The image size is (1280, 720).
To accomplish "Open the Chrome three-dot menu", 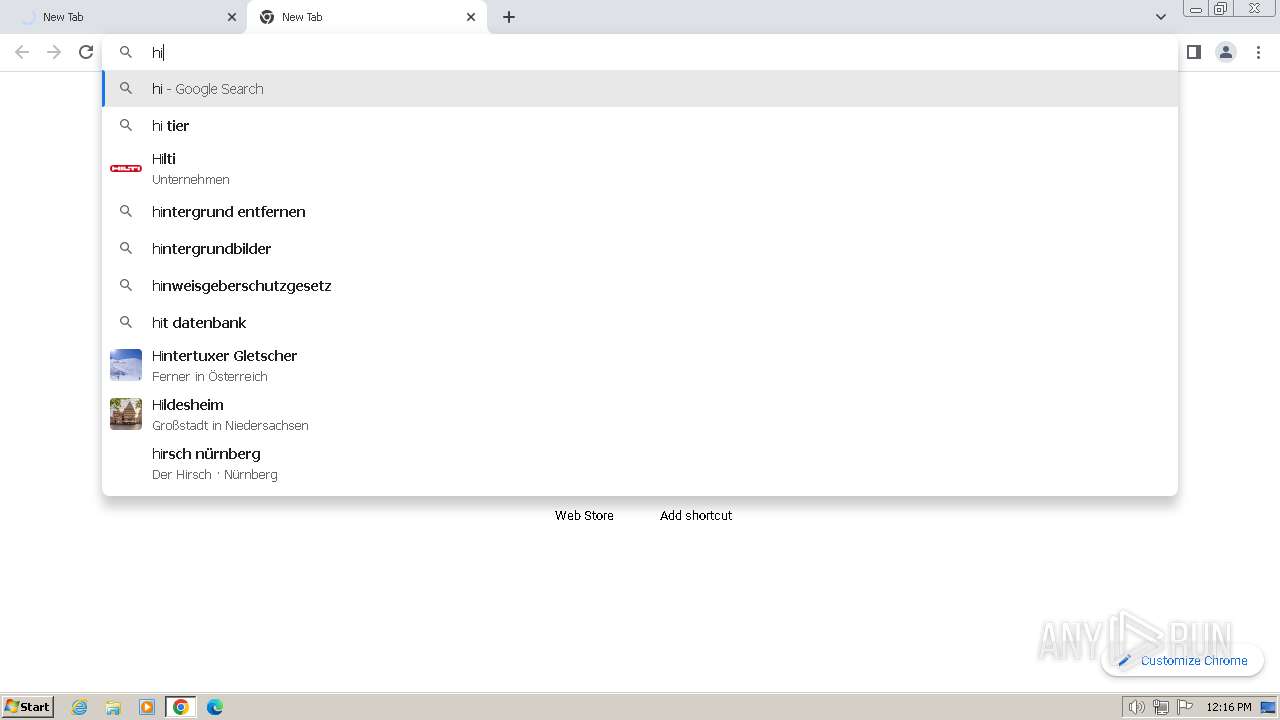I will coord(1258,52).
